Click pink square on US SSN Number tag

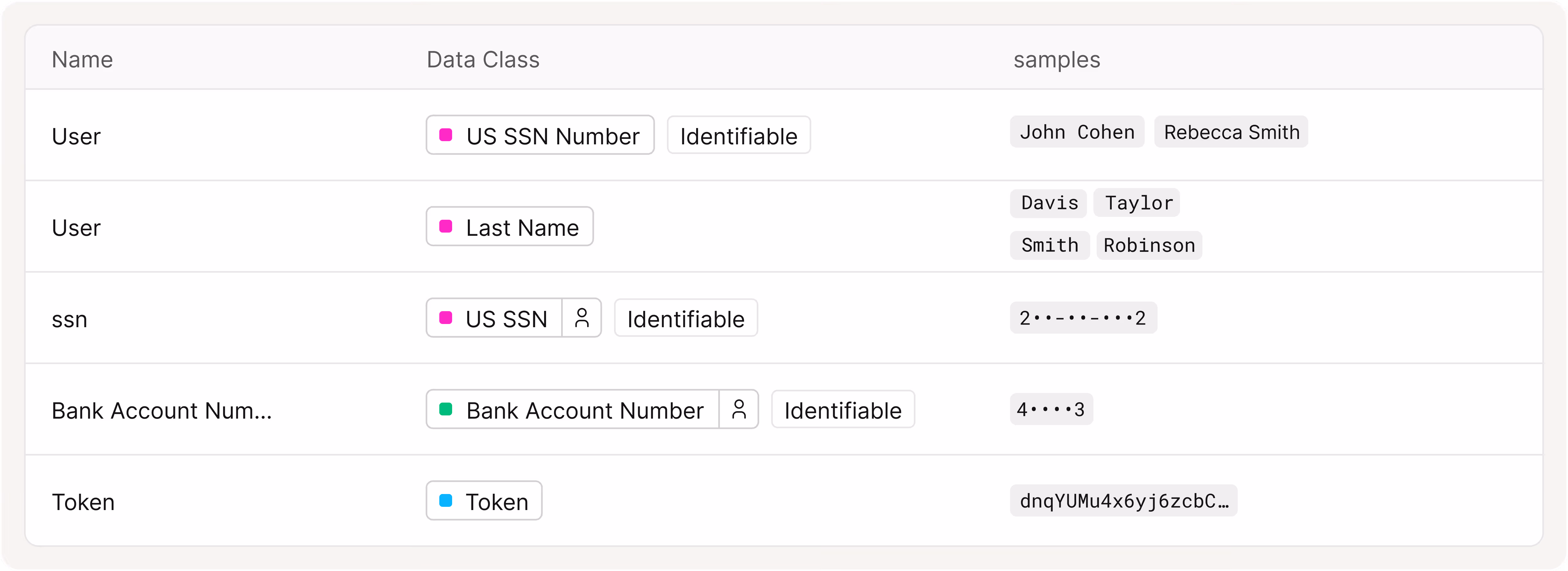click(x=446, y=134)
